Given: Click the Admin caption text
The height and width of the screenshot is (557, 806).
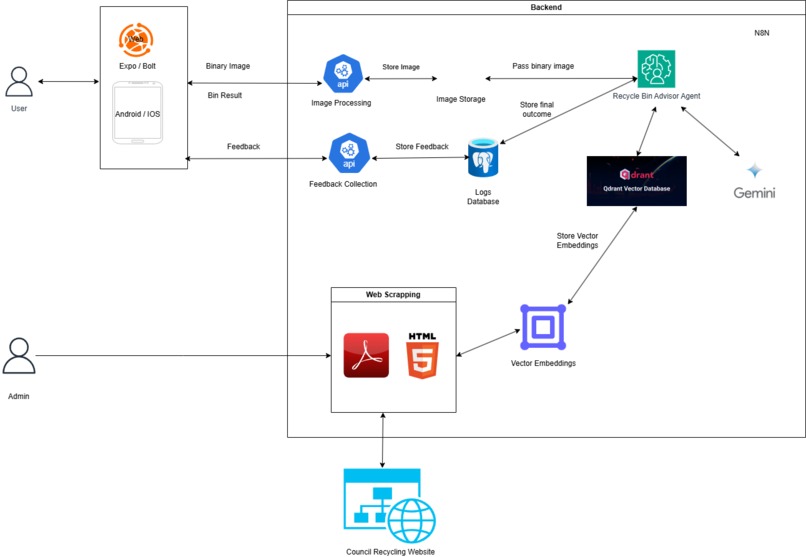Looking at the screenshot, I should pos(19,396).
